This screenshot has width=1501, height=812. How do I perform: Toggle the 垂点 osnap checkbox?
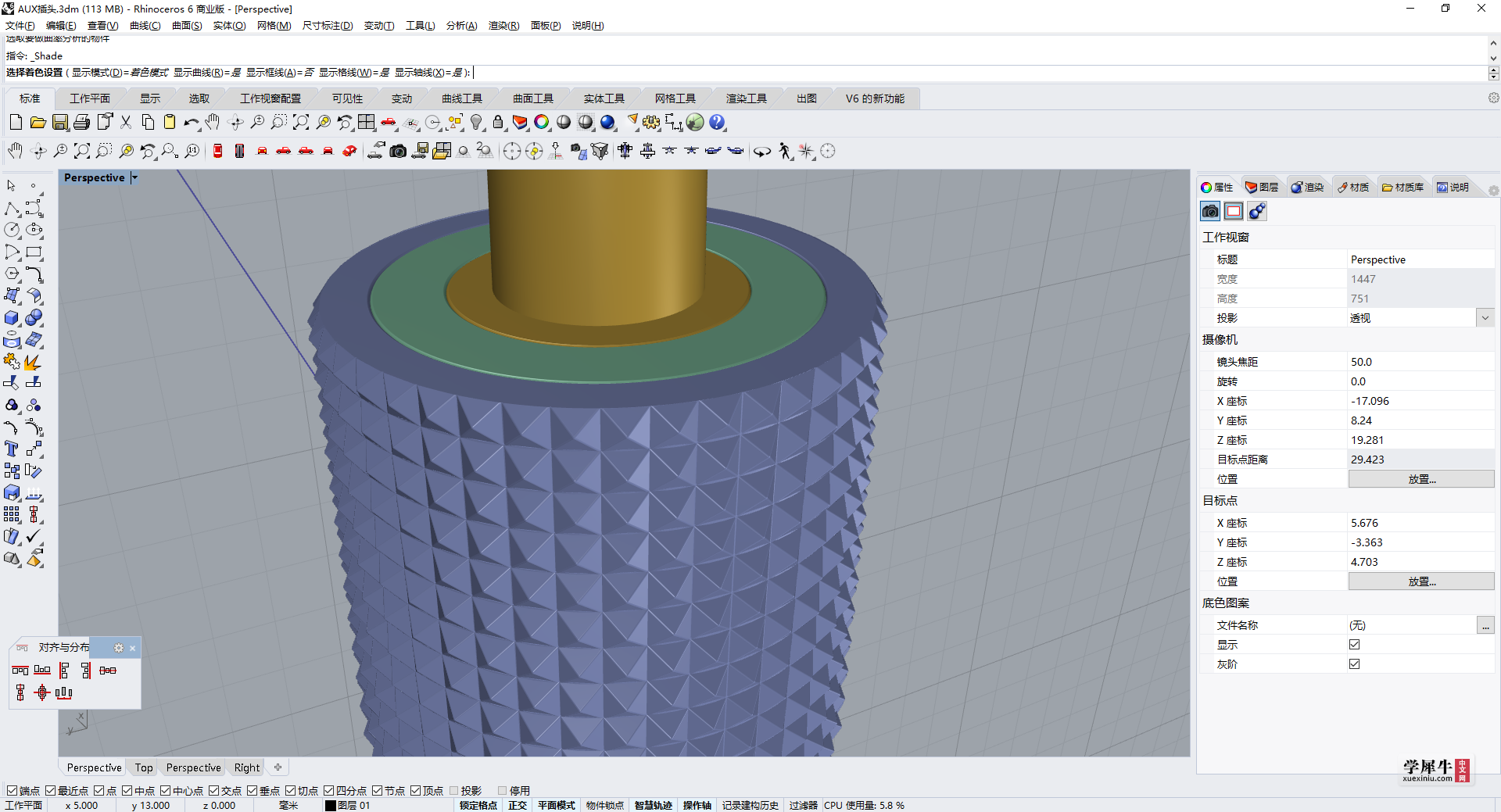point(252,791)
